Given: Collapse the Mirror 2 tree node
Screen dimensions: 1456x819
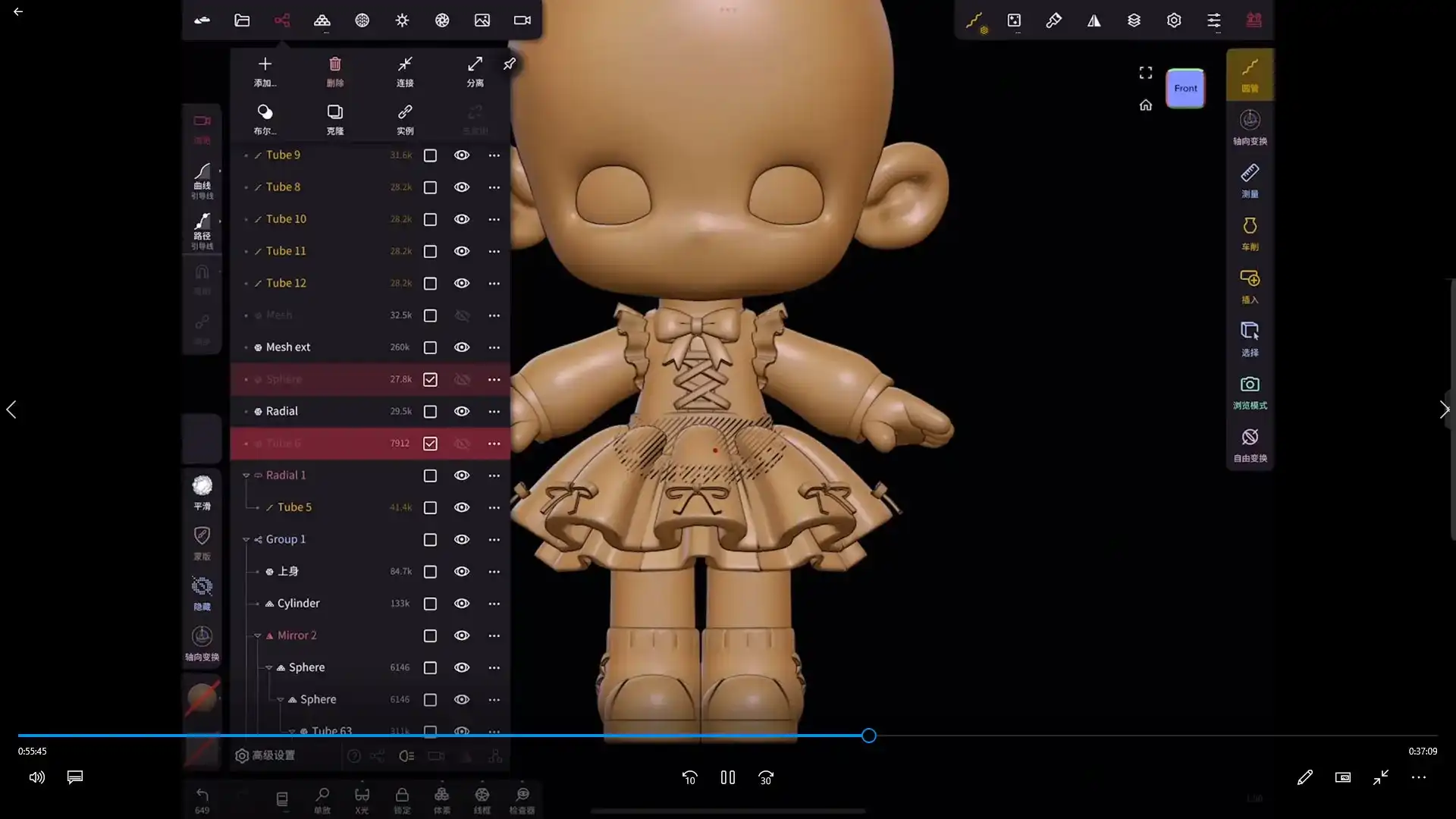Looking at the screenshot, I should click(257, 635).
